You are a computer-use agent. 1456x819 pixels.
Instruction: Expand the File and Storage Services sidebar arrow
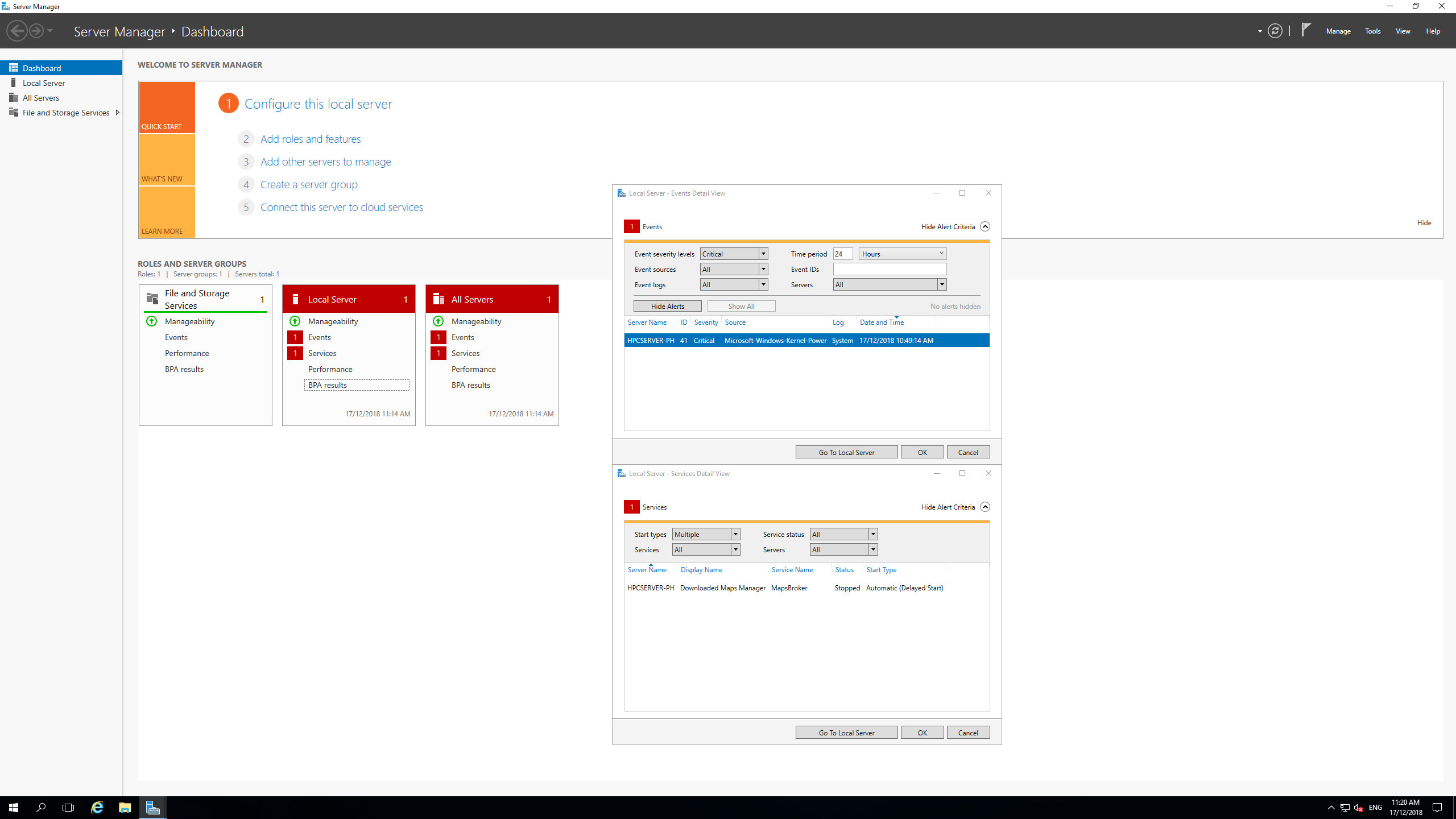pyautogui.click(x=117, y=112)
